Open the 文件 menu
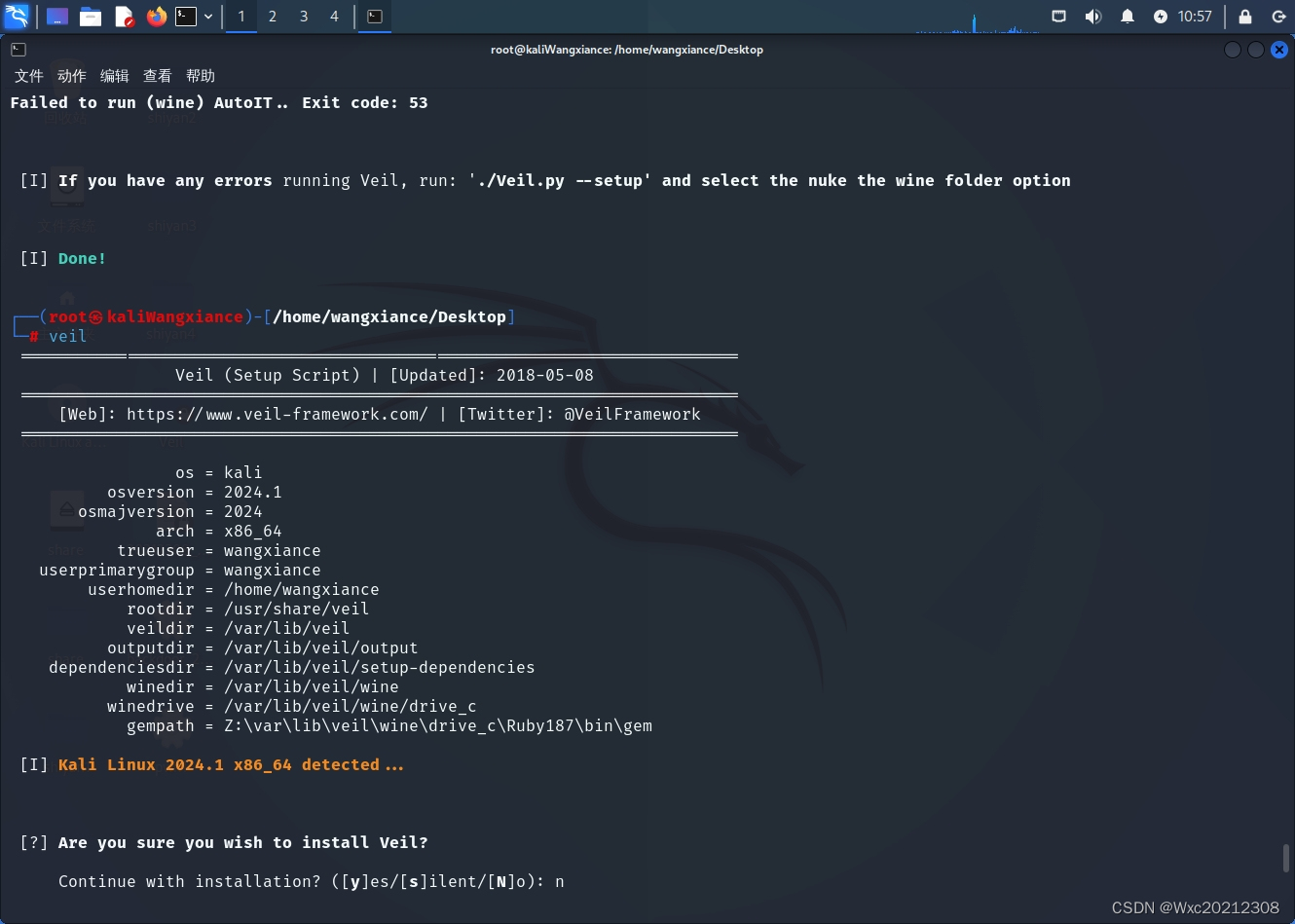Screen dimensions: 1295x924 click(x=29, y=76)
